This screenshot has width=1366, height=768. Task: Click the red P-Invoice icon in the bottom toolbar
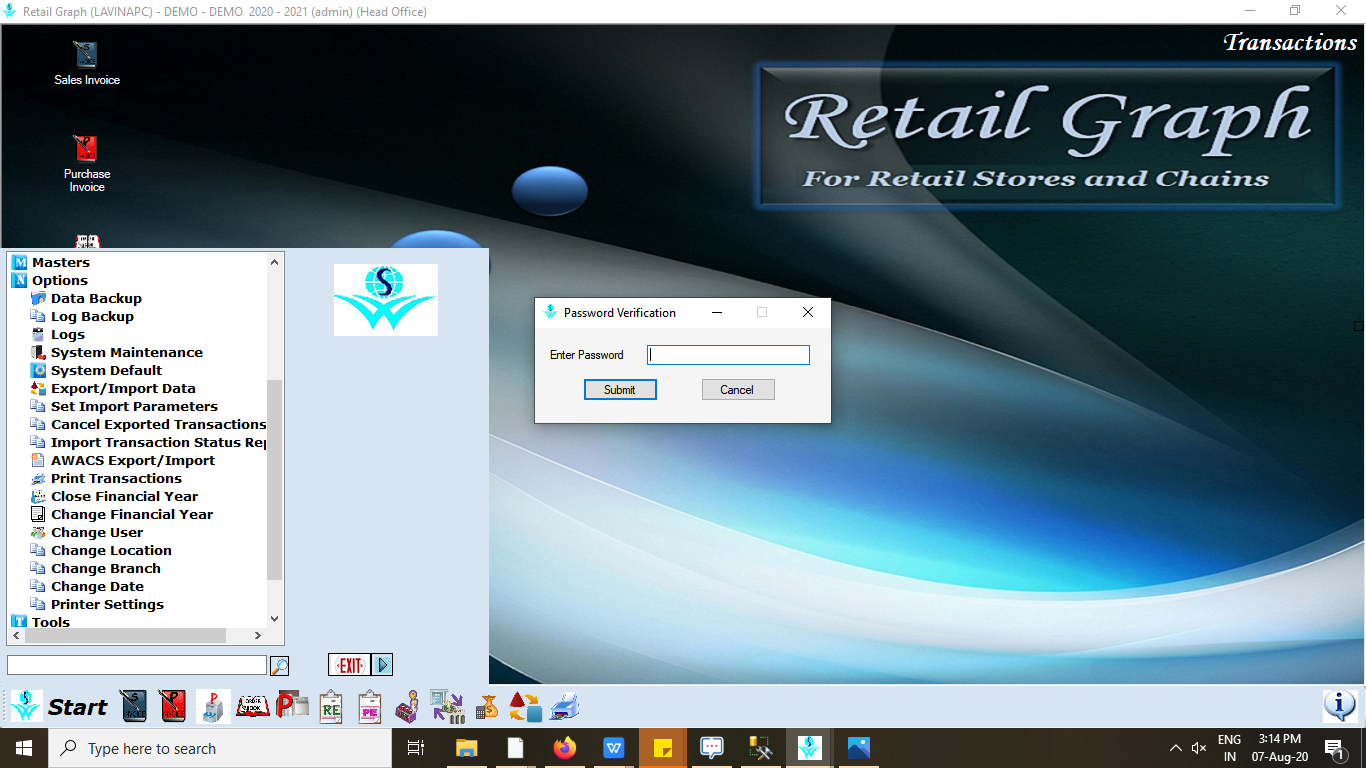173,706
